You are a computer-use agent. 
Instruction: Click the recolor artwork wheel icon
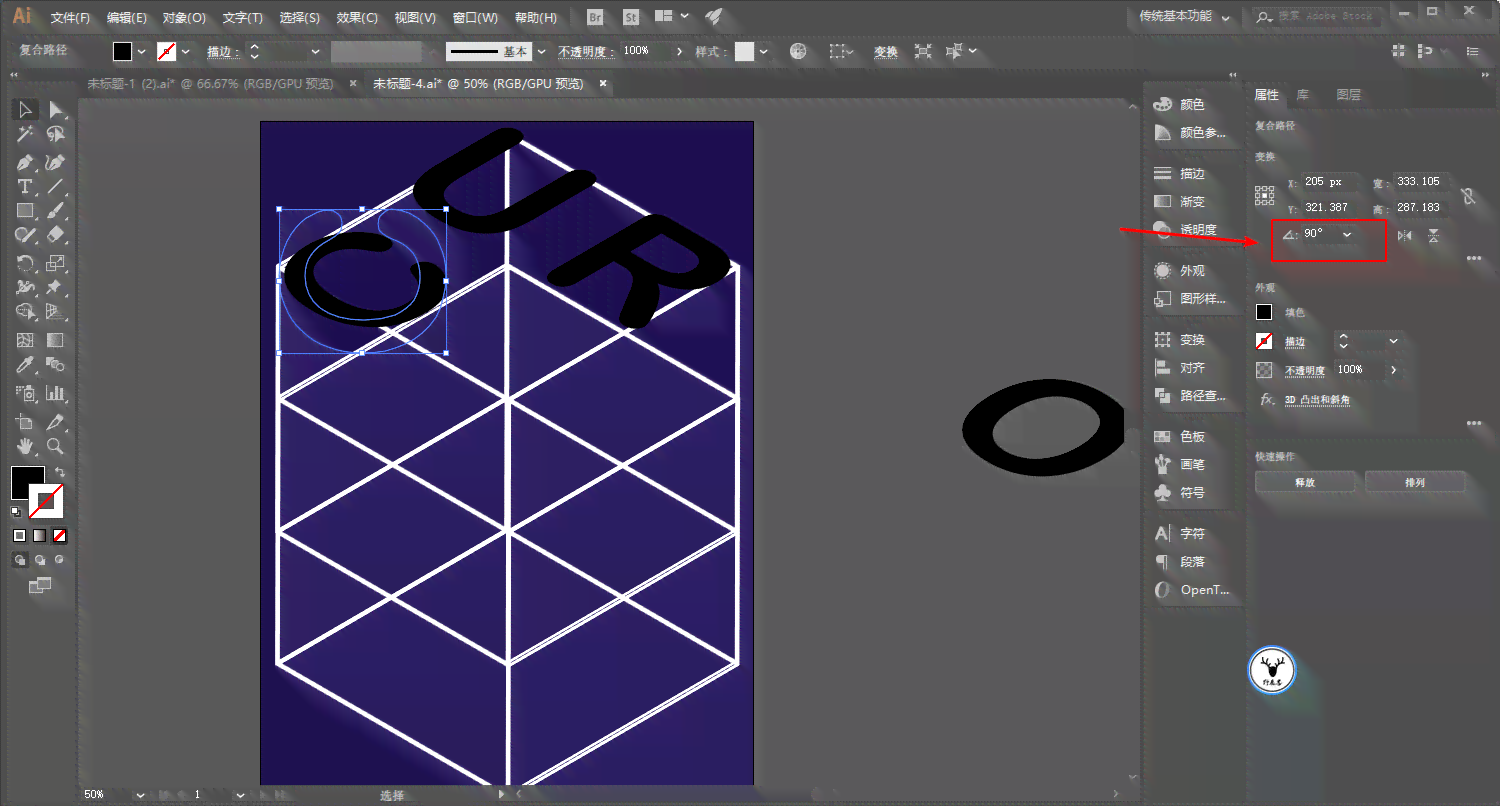coord(798,51)
